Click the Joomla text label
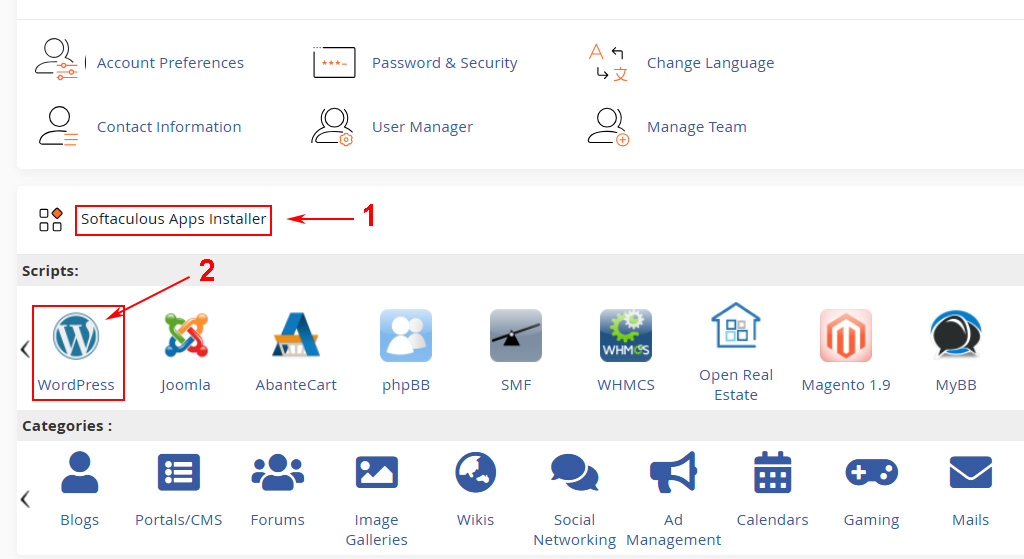This screenshot has height=559, width=1024. click(x=186, y=385)
